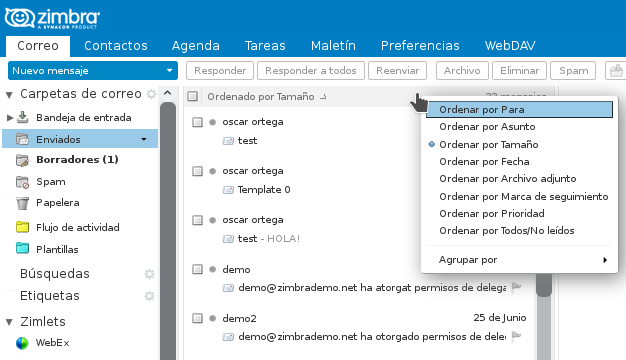Check the Template 0 message checkbox
This screenshot has width=626, height=360.
(x=197, y=171)
